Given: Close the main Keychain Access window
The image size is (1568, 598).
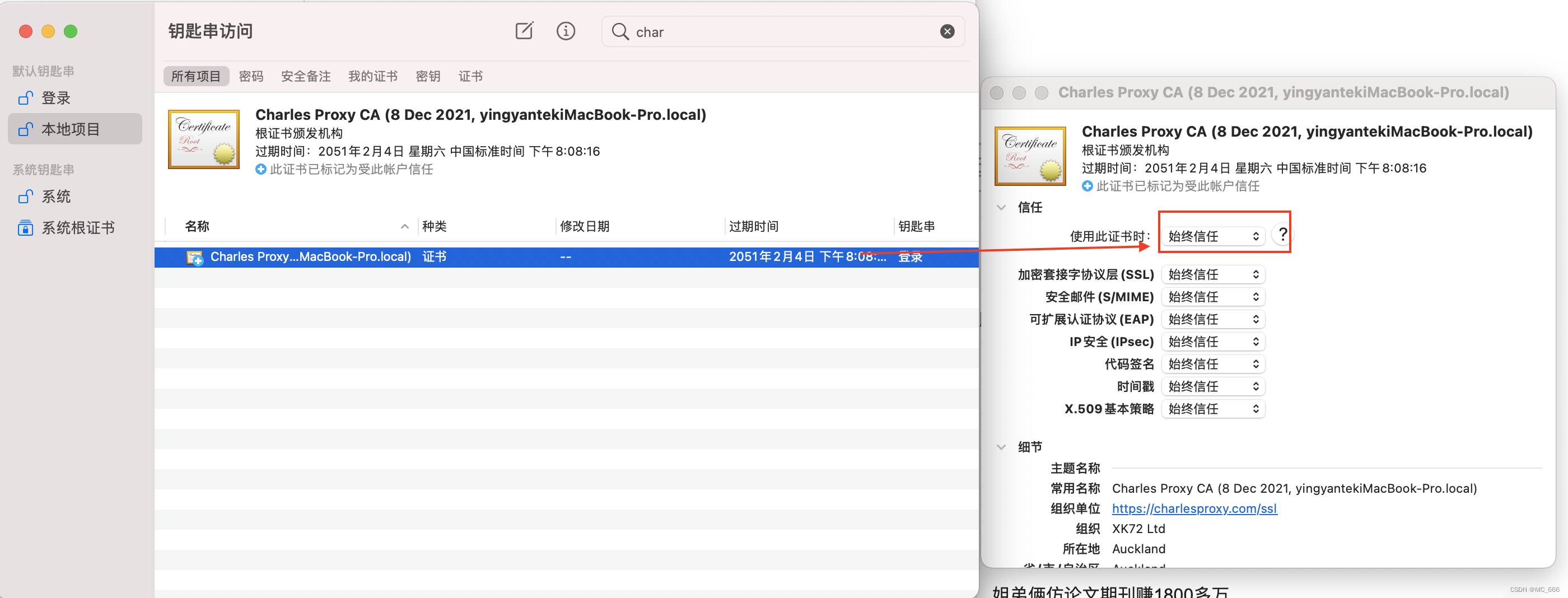Looking at the screenshot, I should 26,31.
